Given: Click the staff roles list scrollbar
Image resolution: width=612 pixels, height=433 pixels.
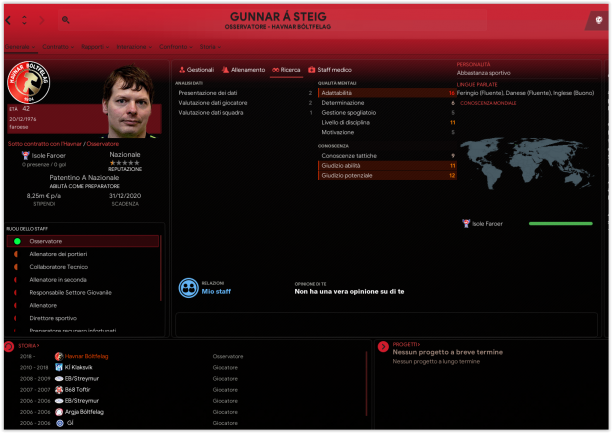Looking at the screenshot, I should tap(161, 268).
